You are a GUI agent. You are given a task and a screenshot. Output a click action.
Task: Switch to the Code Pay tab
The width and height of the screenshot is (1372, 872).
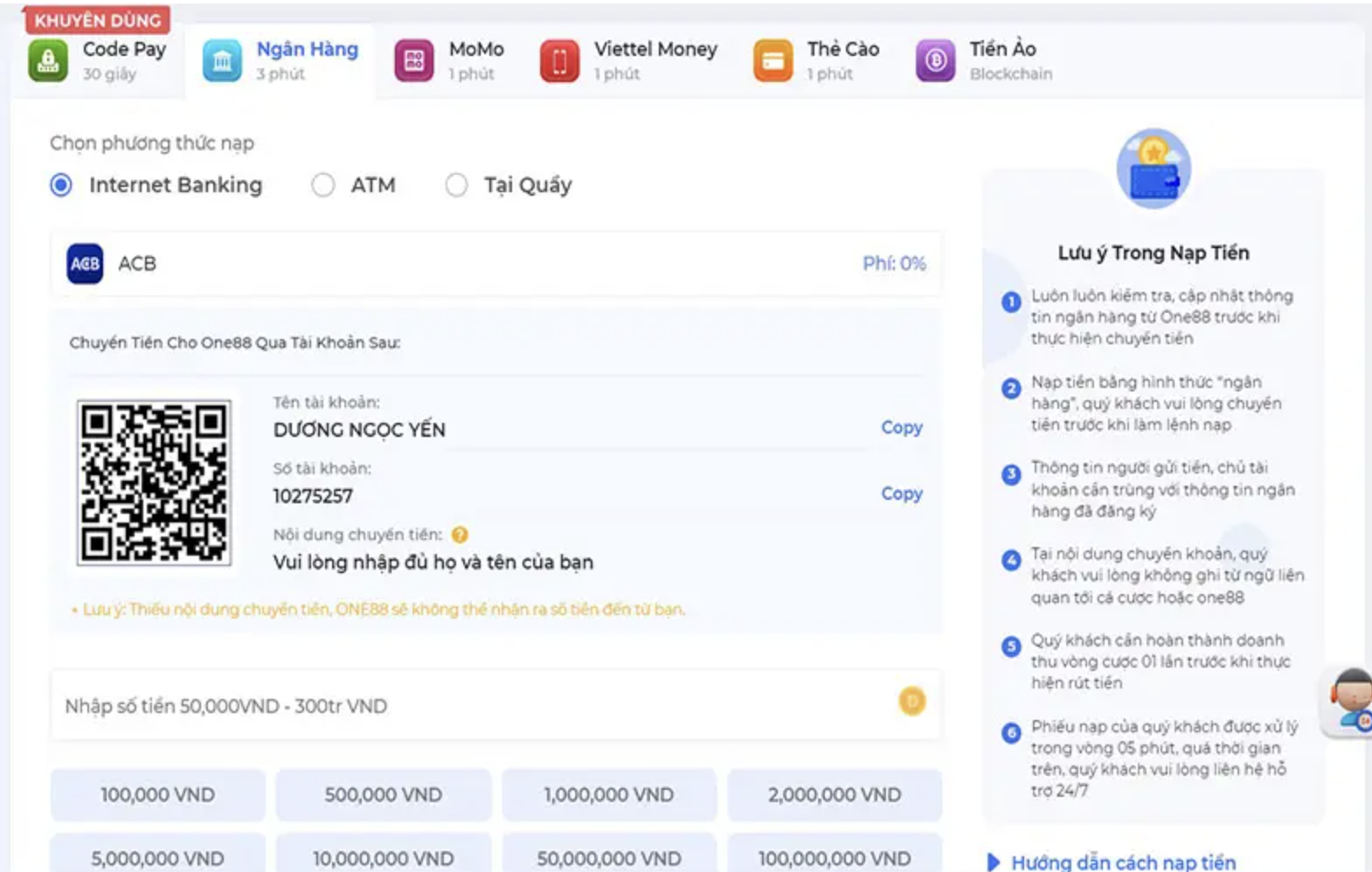click(98, 61)
